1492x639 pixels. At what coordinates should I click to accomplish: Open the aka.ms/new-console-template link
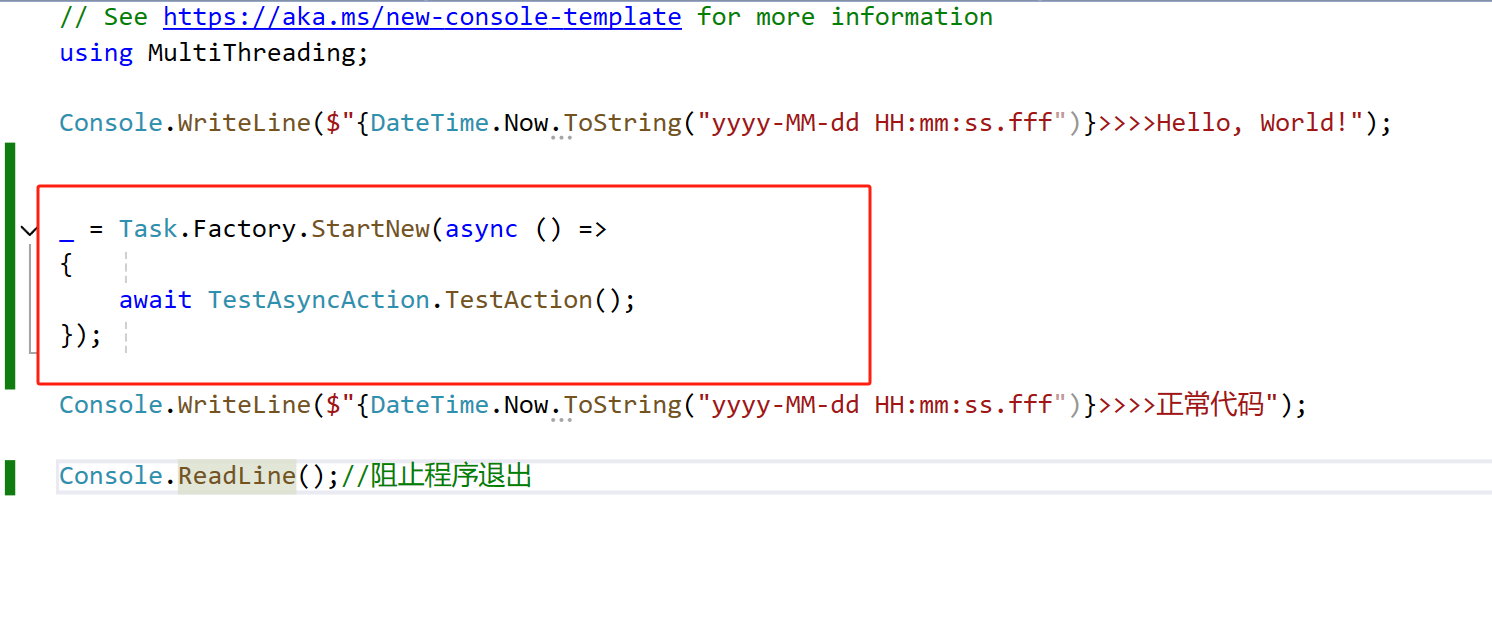pos(422,17)
